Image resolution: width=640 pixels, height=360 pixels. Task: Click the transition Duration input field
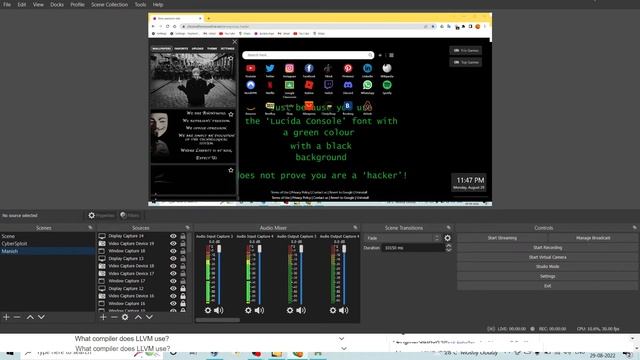click(x=413, y=248)
